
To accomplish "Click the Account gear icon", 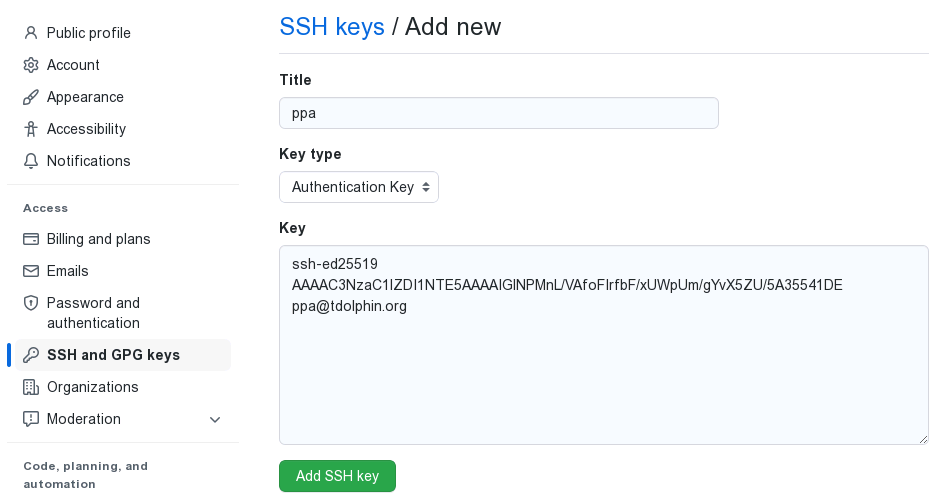I will coord(30,65).
